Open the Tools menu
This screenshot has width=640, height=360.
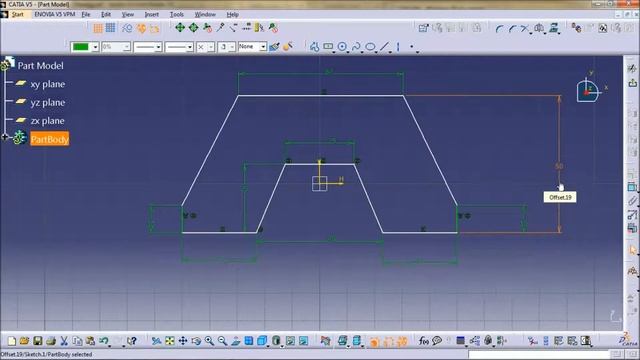pyautogui.click(x=177, y=14)
